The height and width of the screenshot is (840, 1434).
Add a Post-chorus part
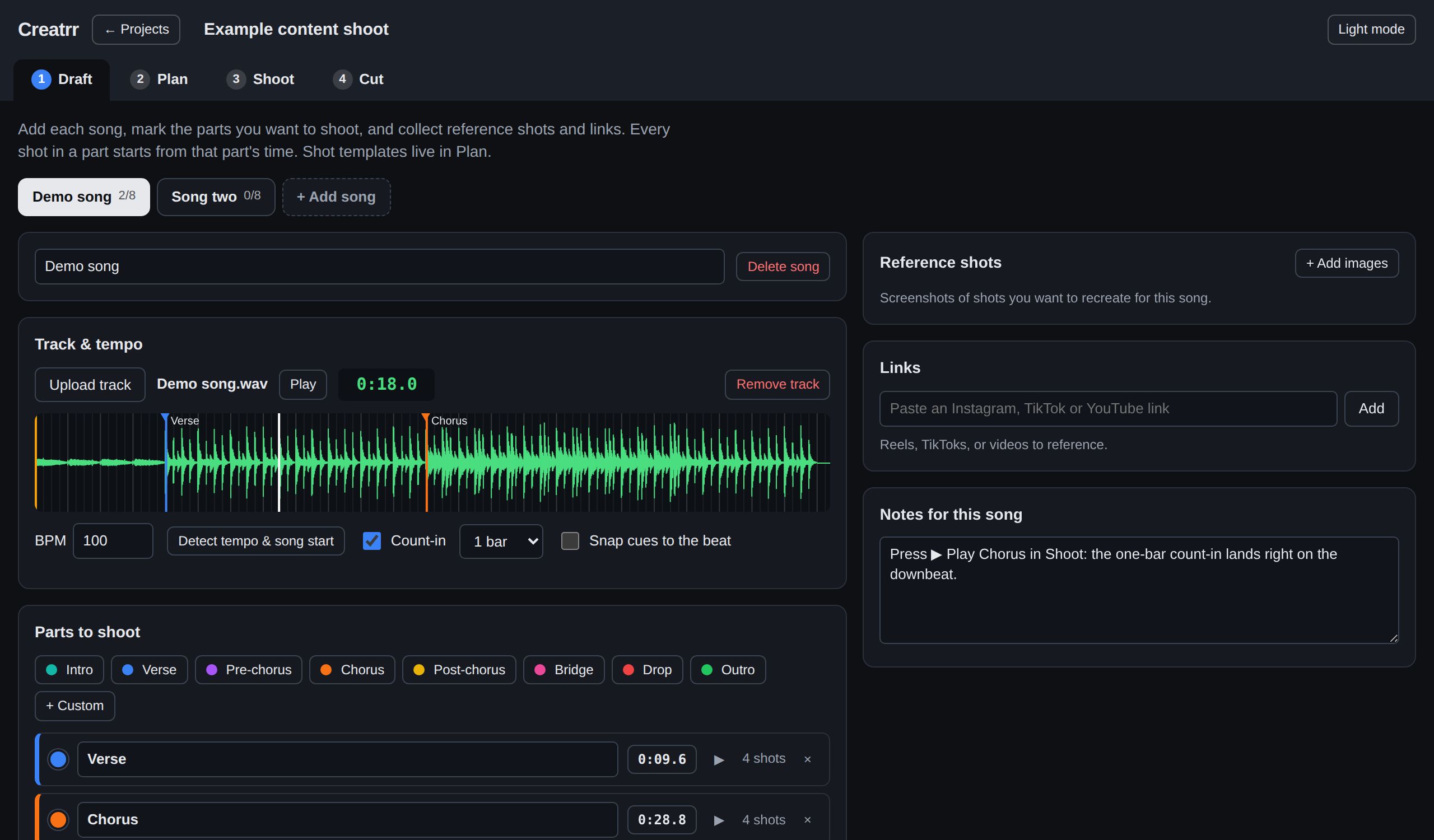click(459, 670)
